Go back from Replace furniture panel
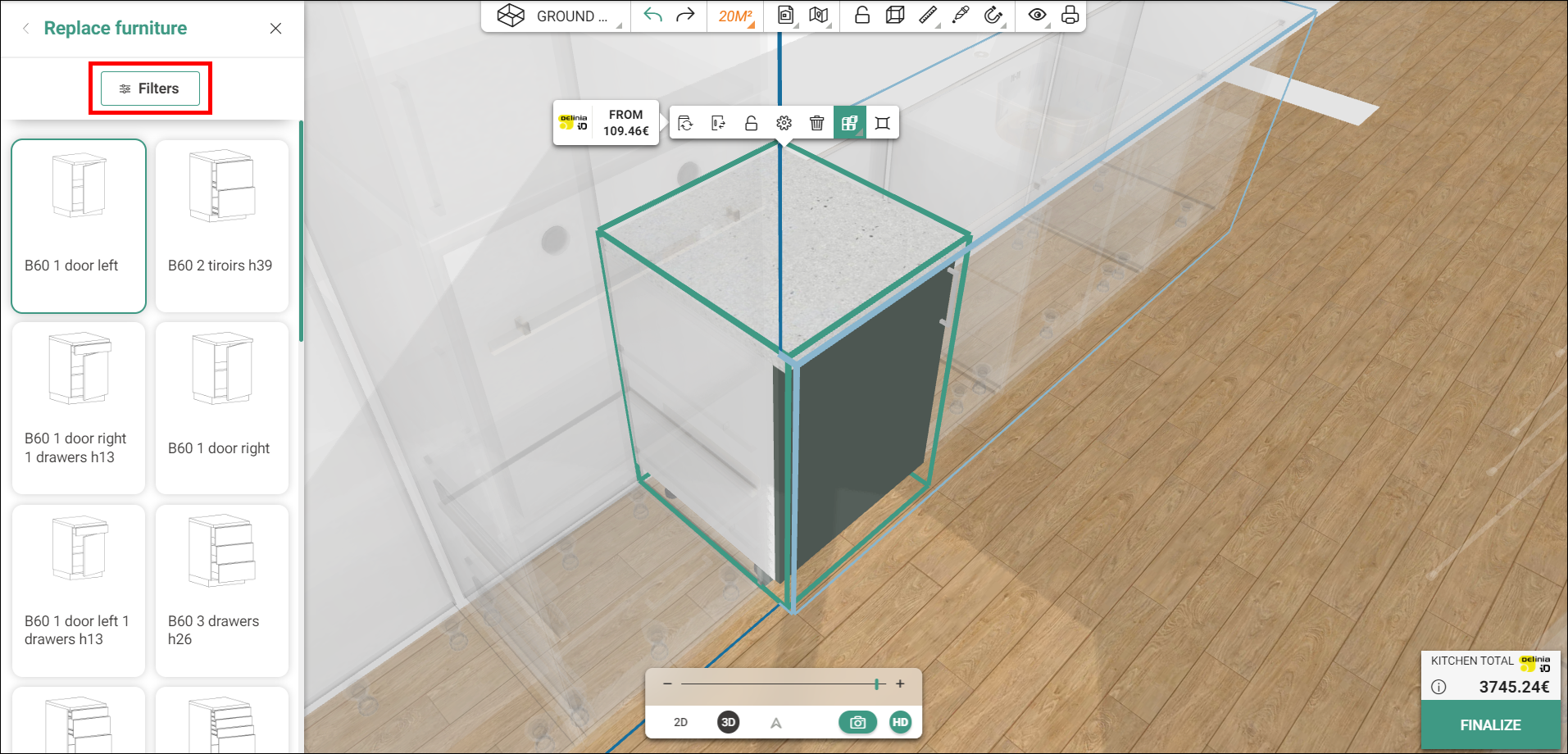The height and width of the screenshot is (754, 1568). coord(26,28)
